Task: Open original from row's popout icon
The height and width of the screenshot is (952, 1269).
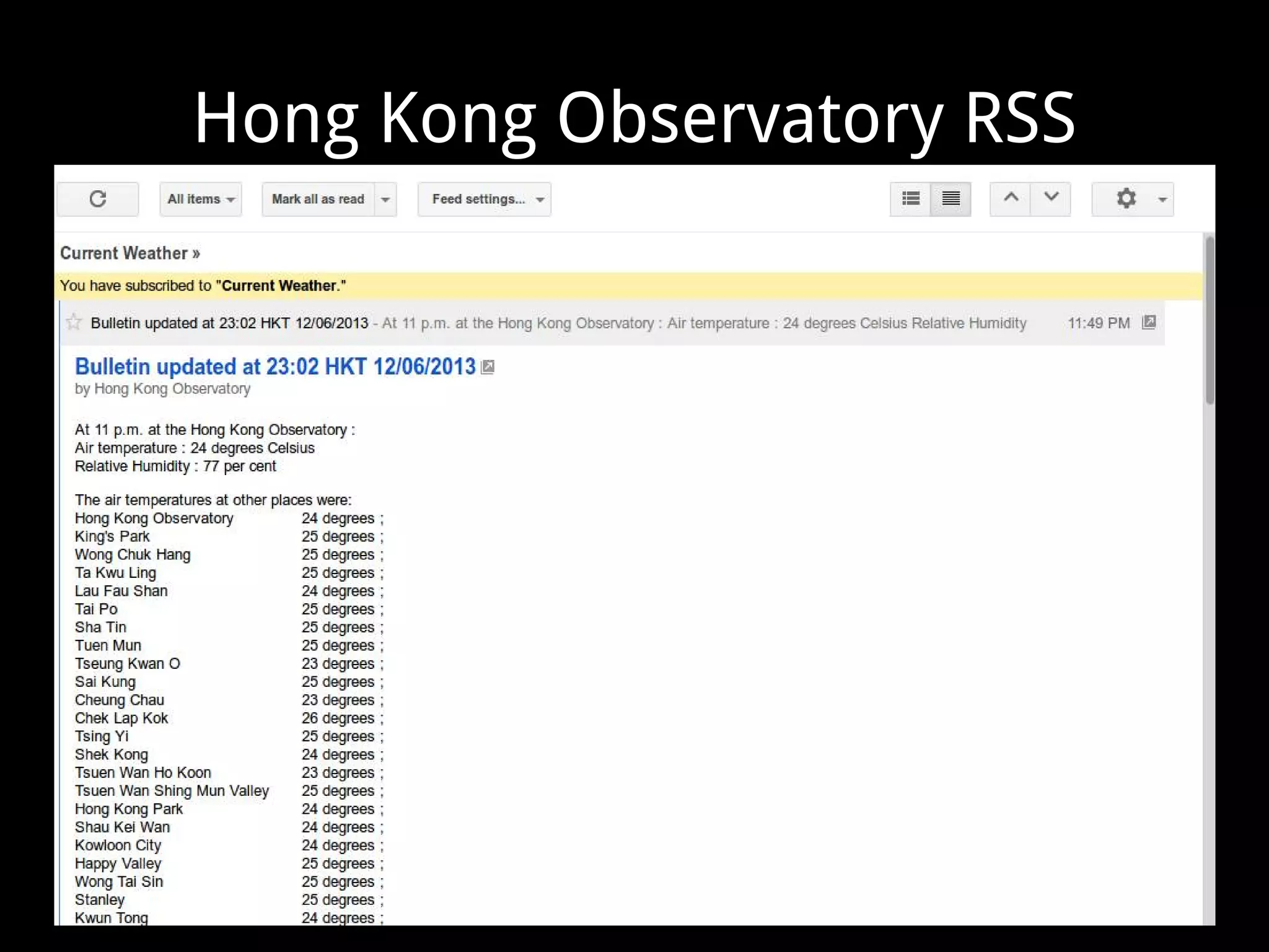Action: 1149,322
